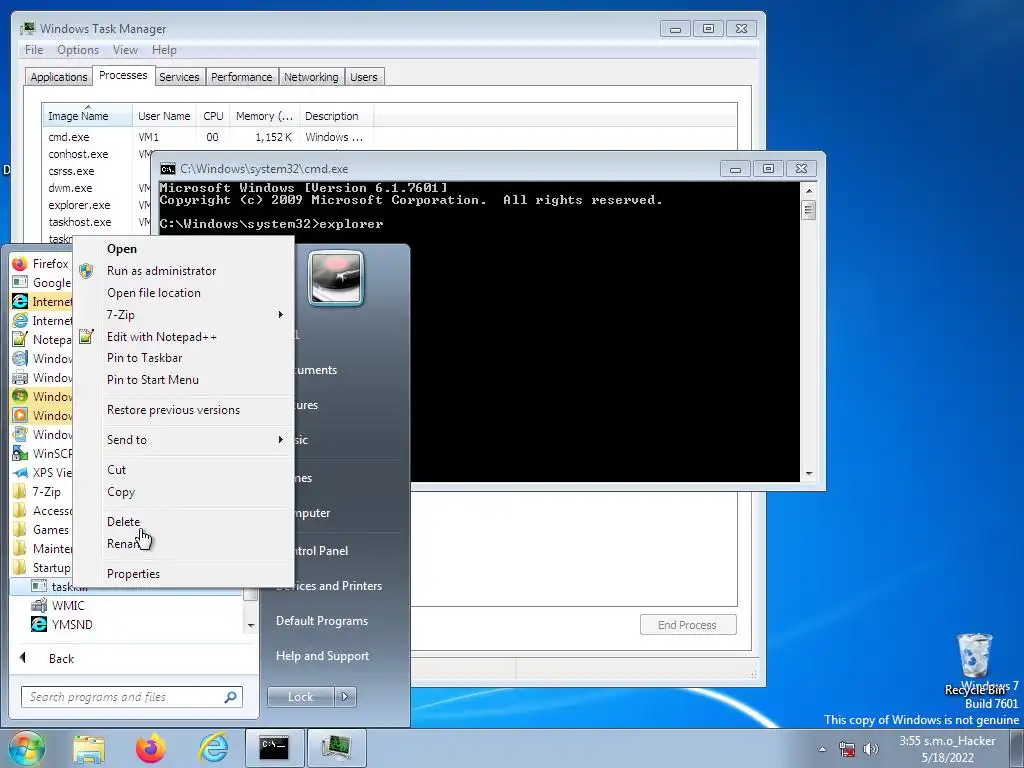Click the taskbar clock and date

coord(948,749)
